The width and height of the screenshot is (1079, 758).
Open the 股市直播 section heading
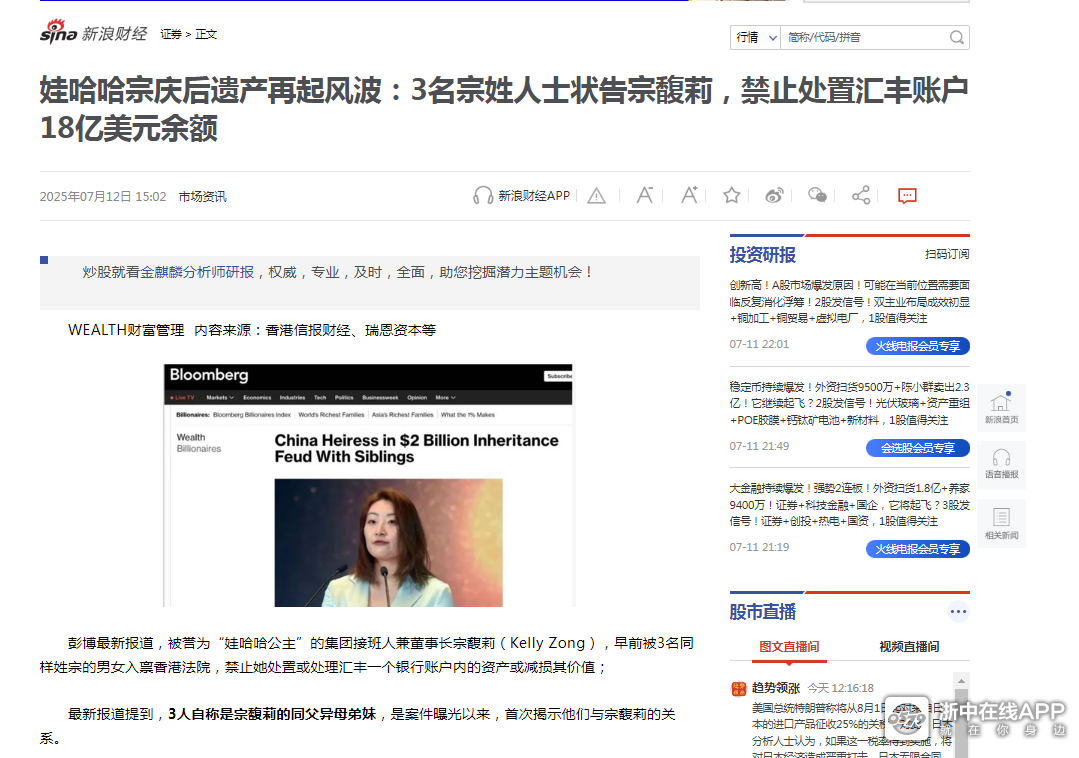[762, 611]
